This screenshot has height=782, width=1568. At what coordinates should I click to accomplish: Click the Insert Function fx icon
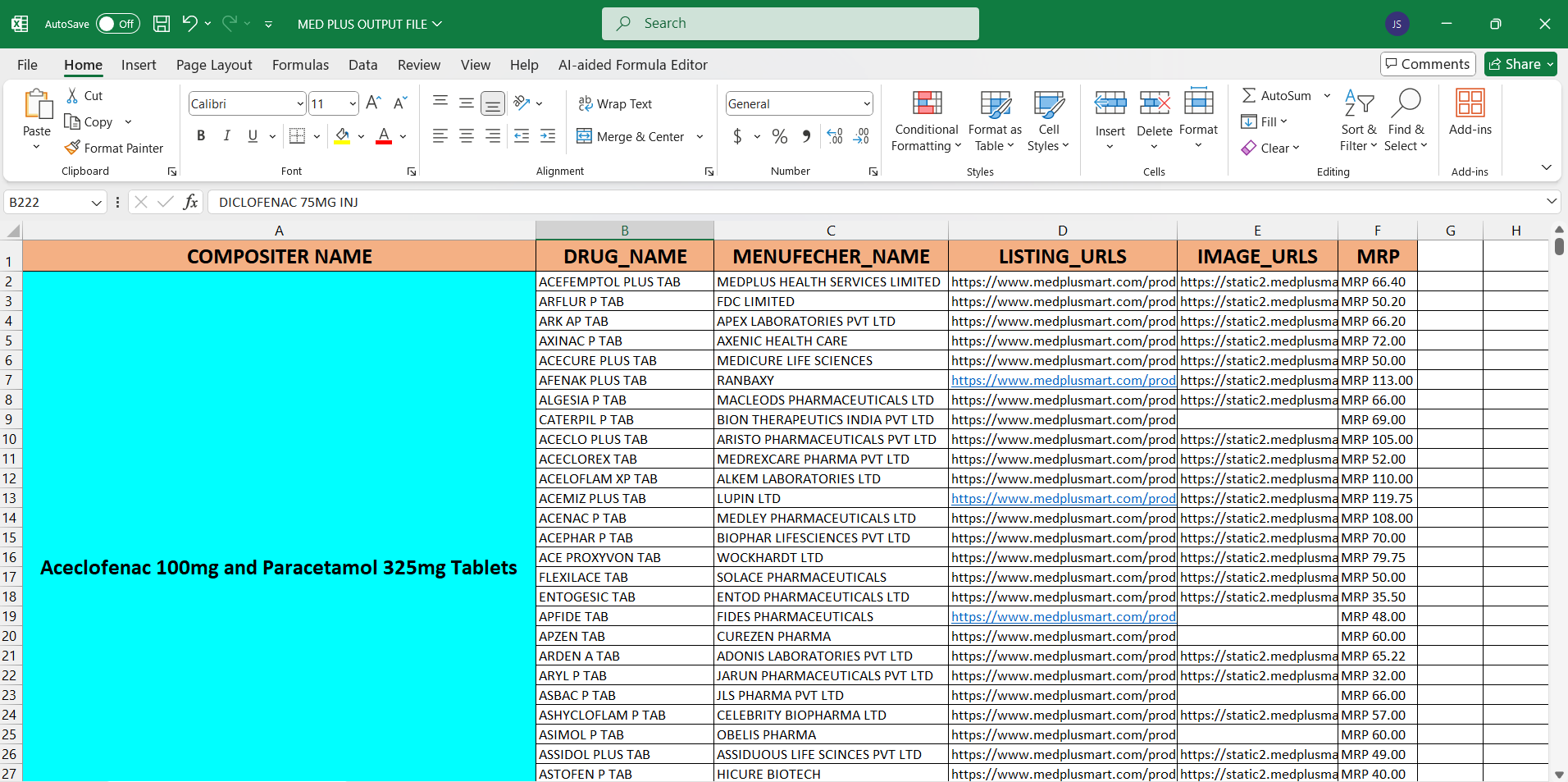tap(190, 202)
